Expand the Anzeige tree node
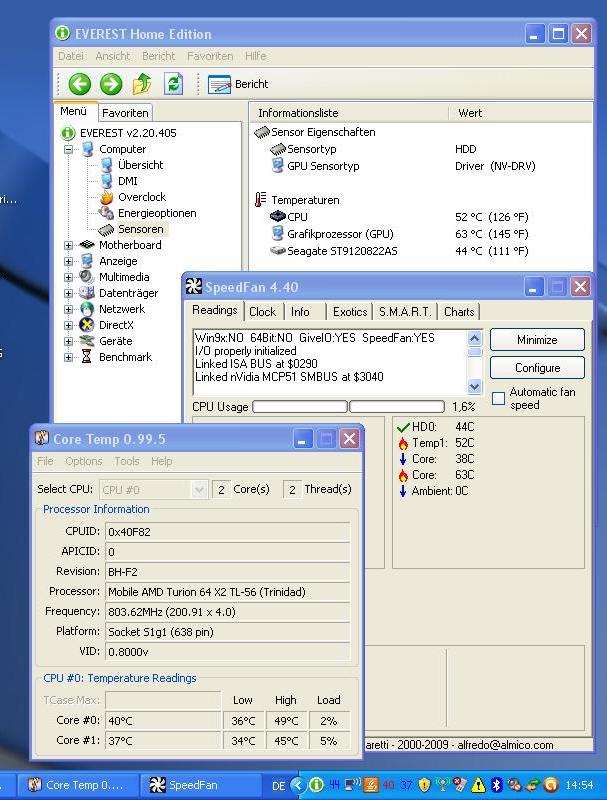Viewport: 607px width, 800px height. [x=68, y=261]
